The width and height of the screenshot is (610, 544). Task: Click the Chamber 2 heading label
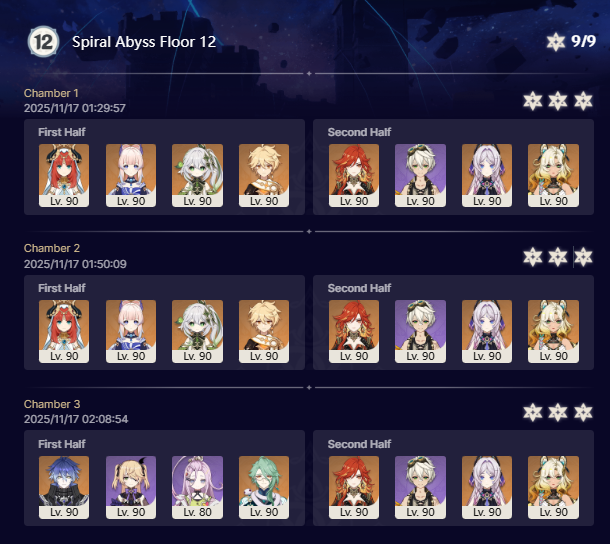pyautogui.click(x=52, y=248)
